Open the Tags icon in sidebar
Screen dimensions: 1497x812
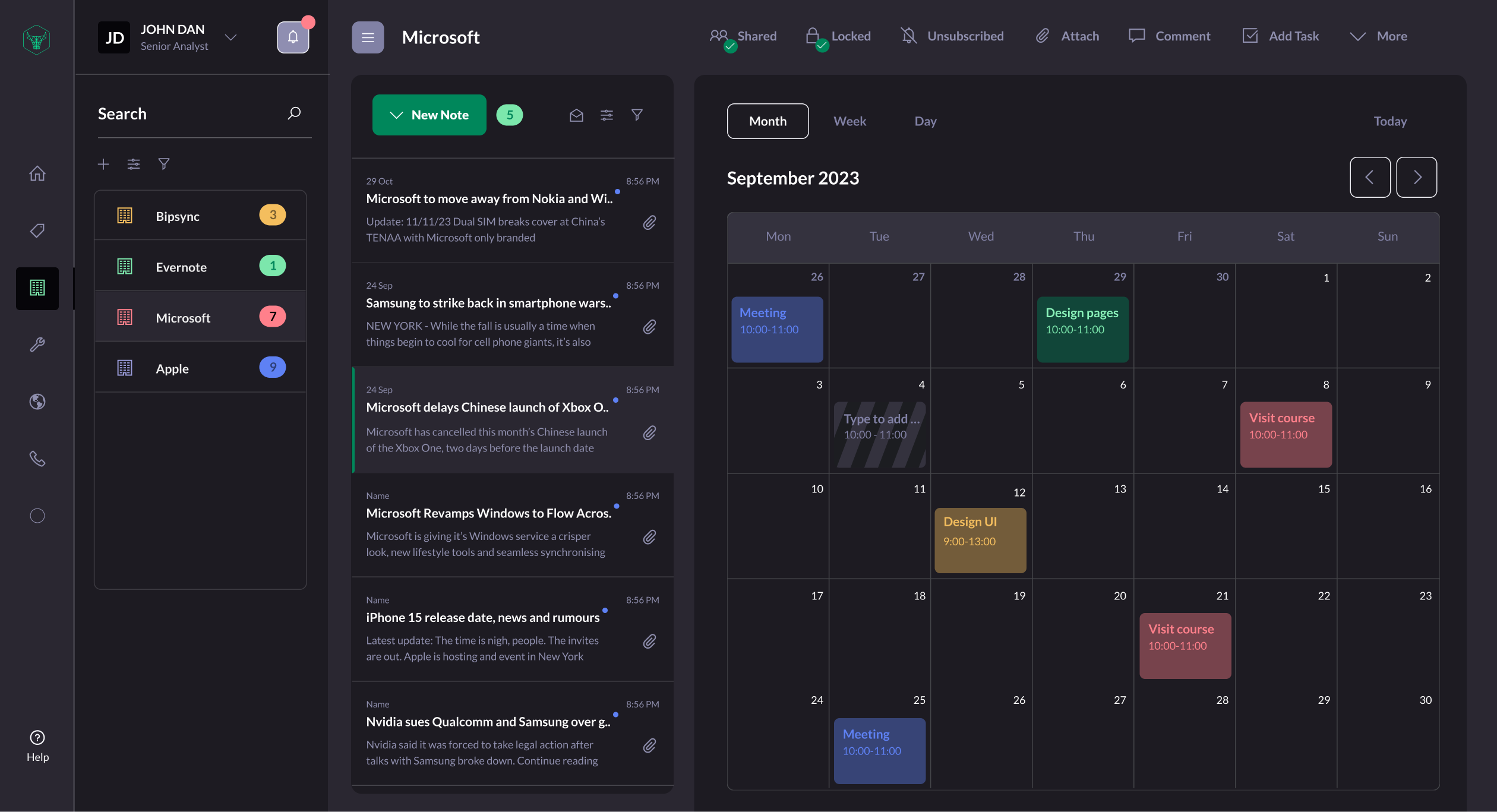pyautogui.click(x=37, y=230)
